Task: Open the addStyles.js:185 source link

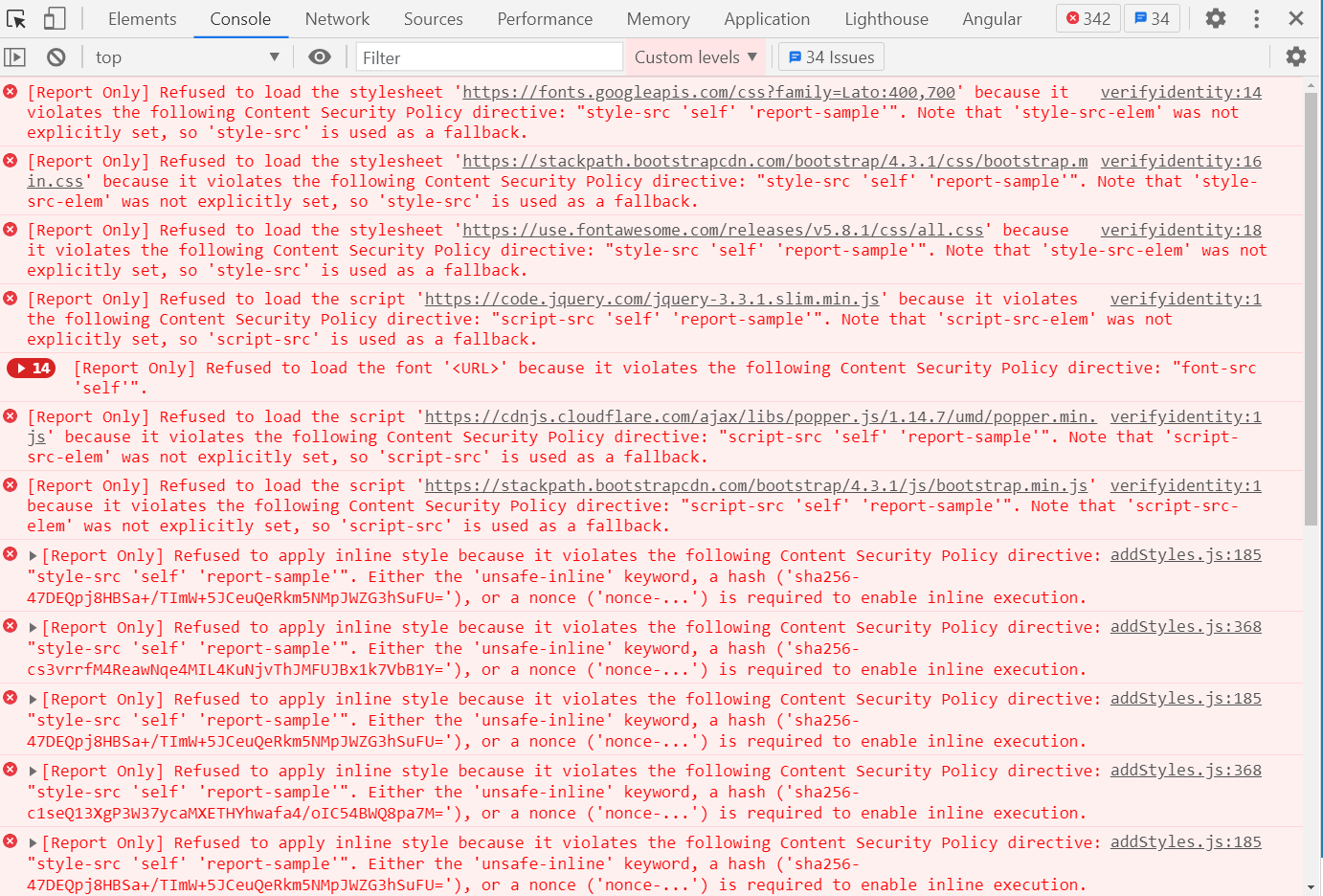Action: pyautogui.click(x=1185, y=555)
